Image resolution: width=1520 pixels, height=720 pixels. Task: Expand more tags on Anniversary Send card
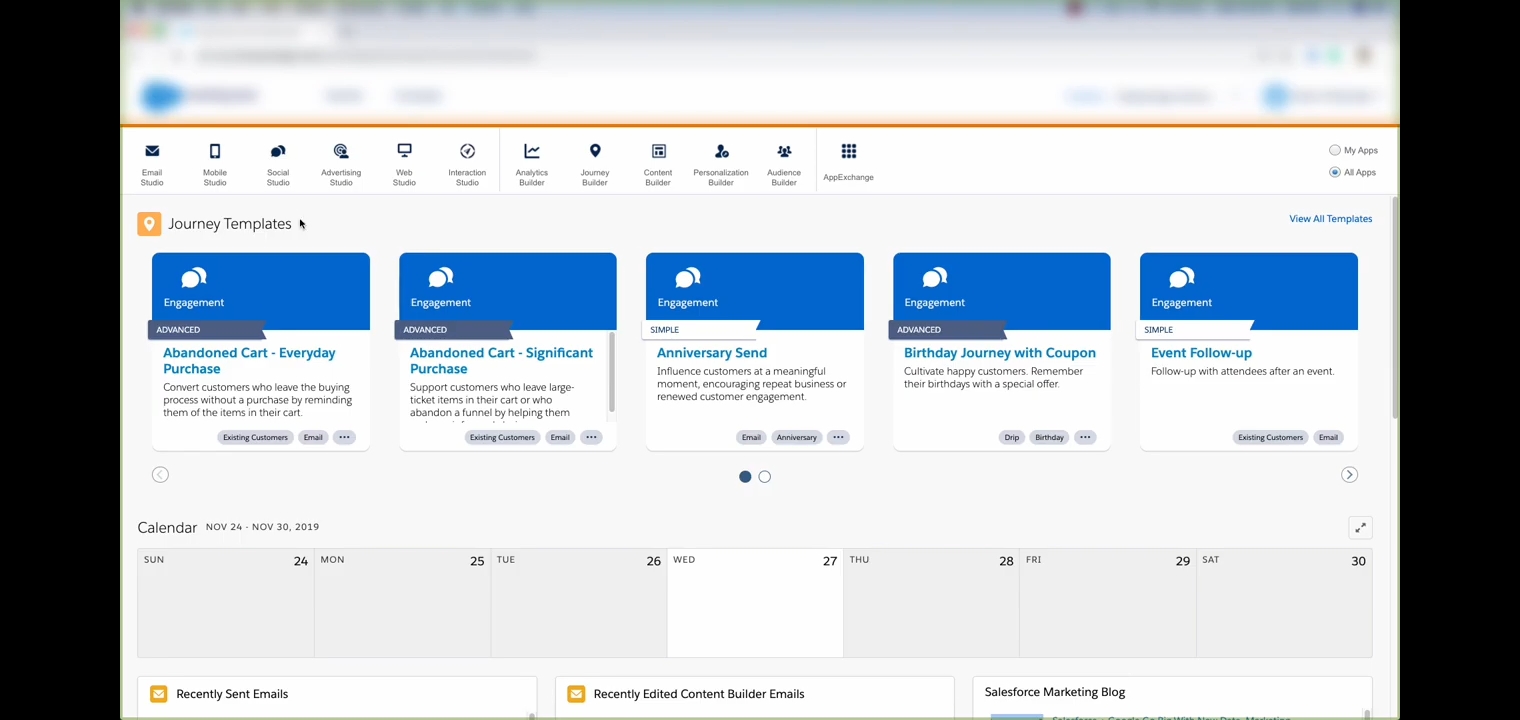point(838,437)
